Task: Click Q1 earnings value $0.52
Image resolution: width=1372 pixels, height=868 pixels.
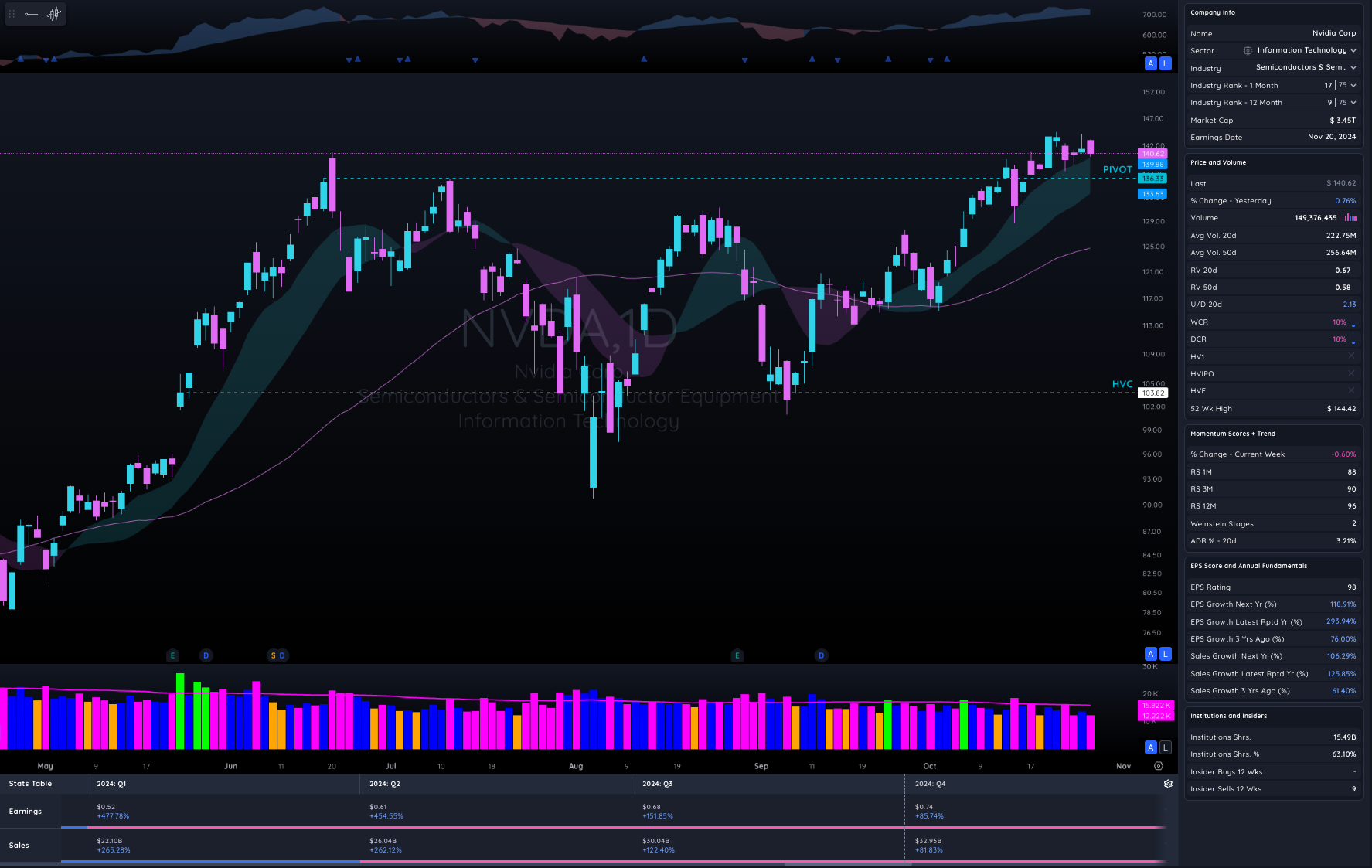Action: pos(105,807)
